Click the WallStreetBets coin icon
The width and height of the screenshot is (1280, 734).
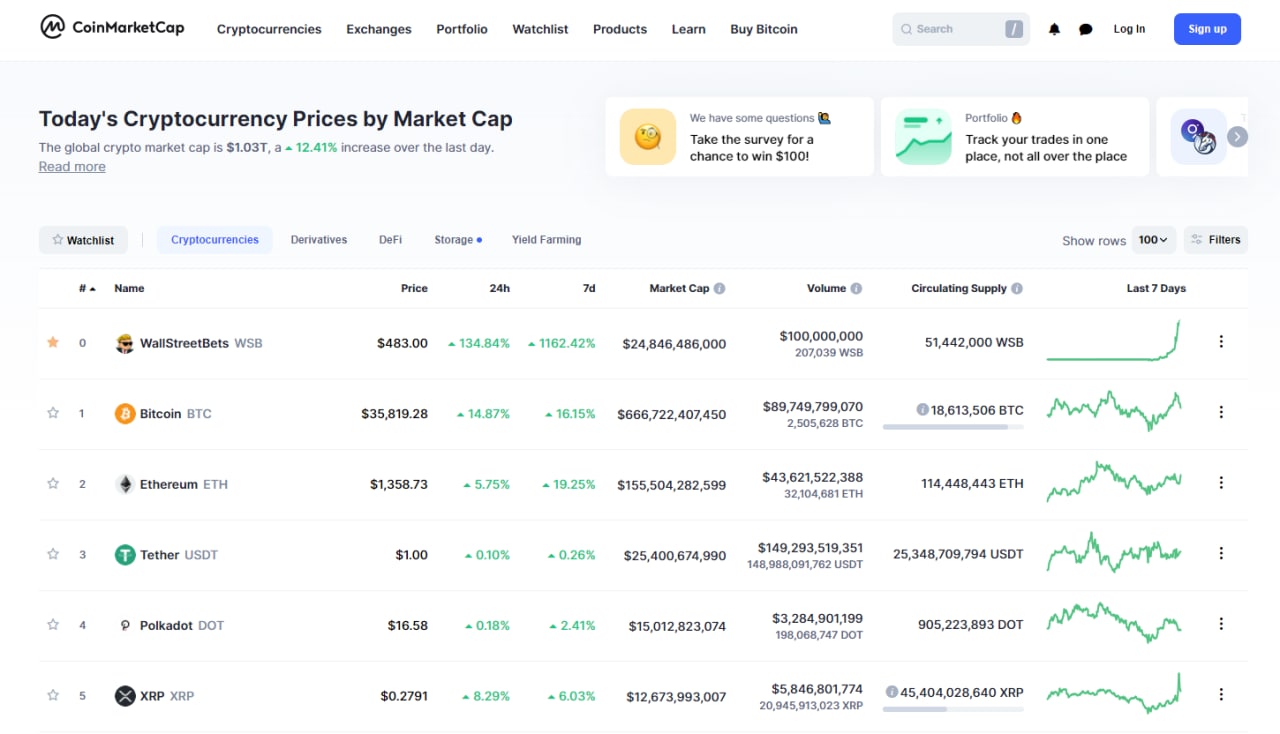coord(125,343)
